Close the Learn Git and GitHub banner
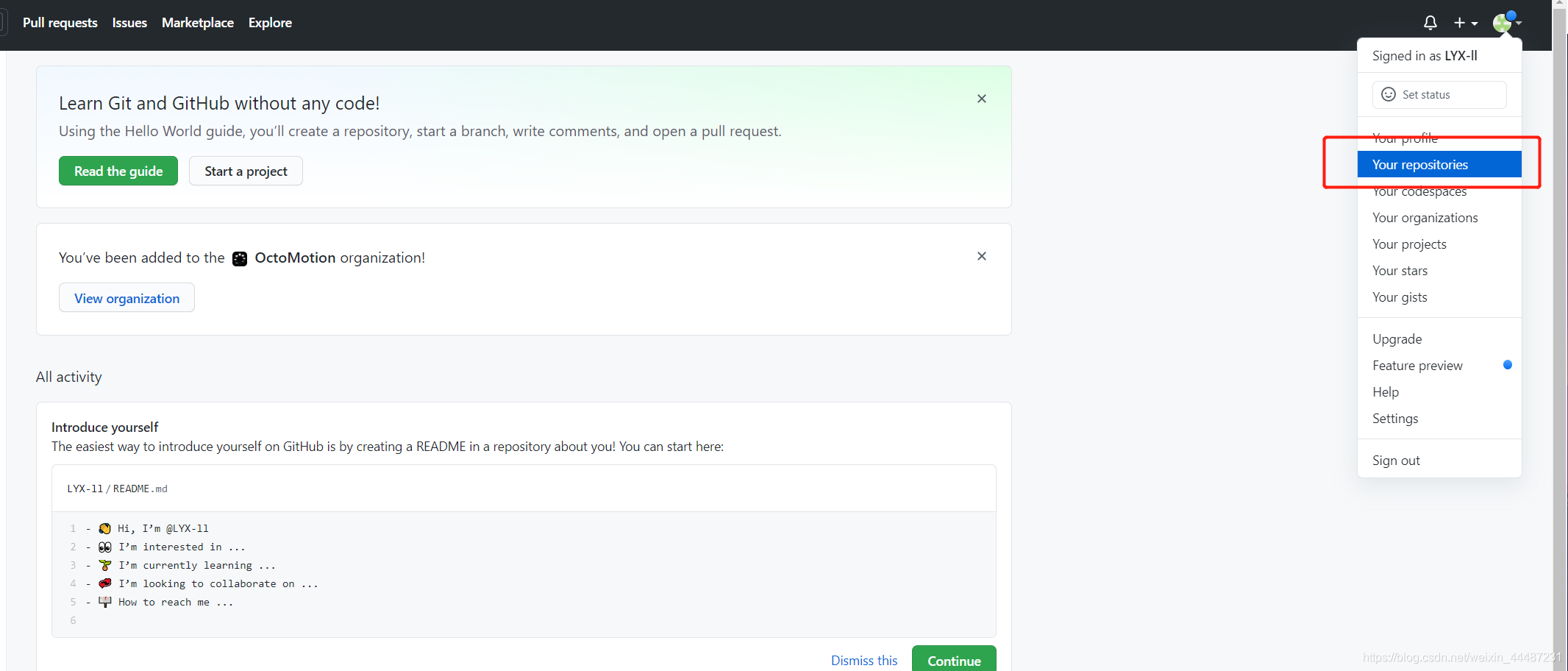The height and width of the screenshot is (671, 1568). coord(981,99)
